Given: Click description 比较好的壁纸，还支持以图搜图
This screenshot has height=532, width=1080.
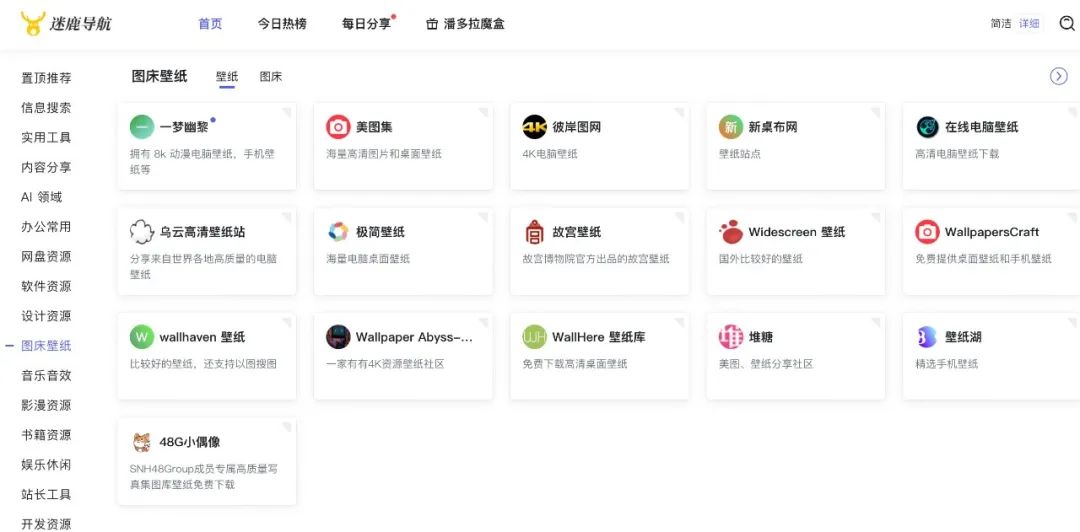Looking at the screenshot, I should [203, 364].
